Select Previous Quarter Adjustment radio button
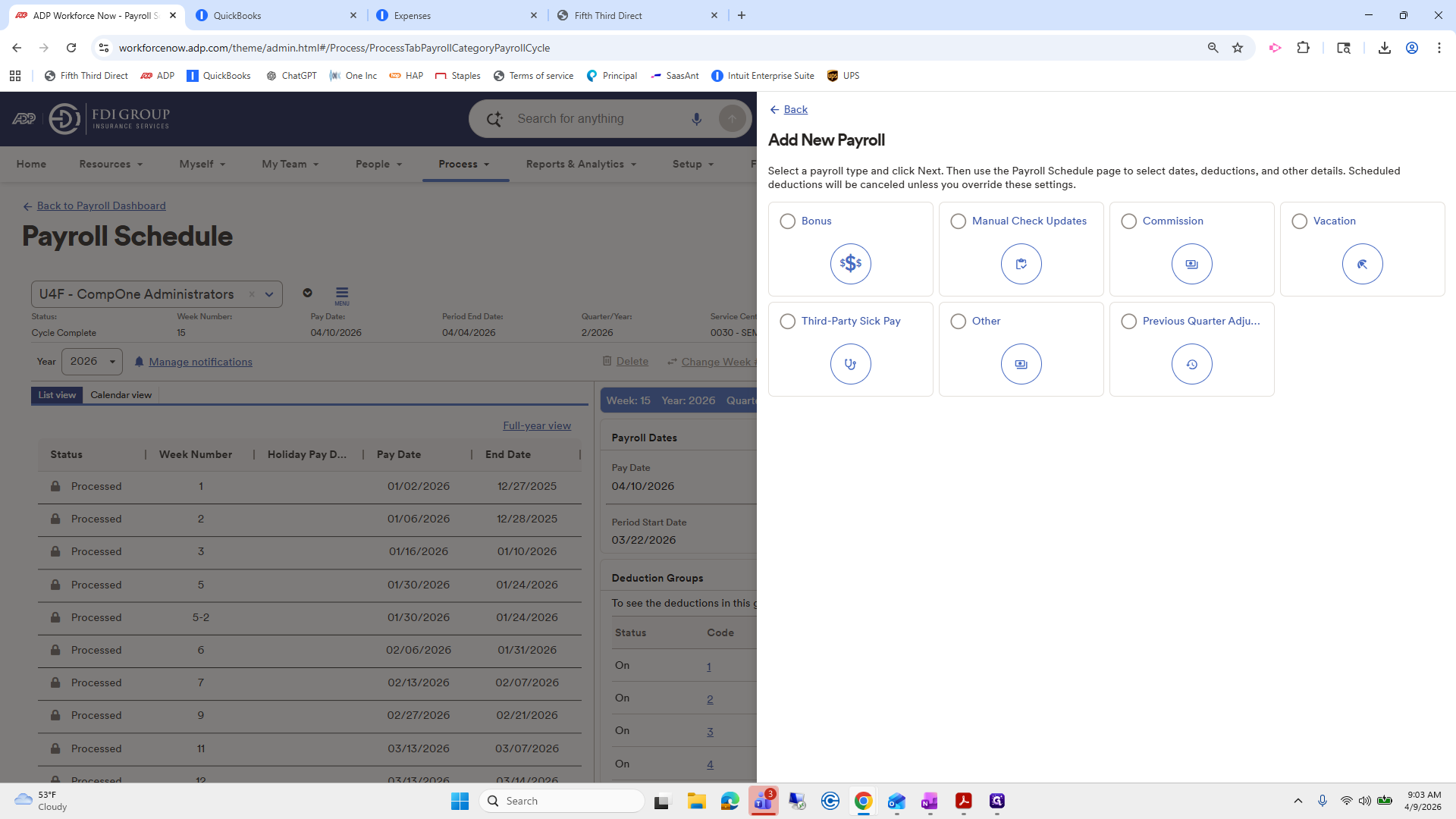 [1128, 321]
